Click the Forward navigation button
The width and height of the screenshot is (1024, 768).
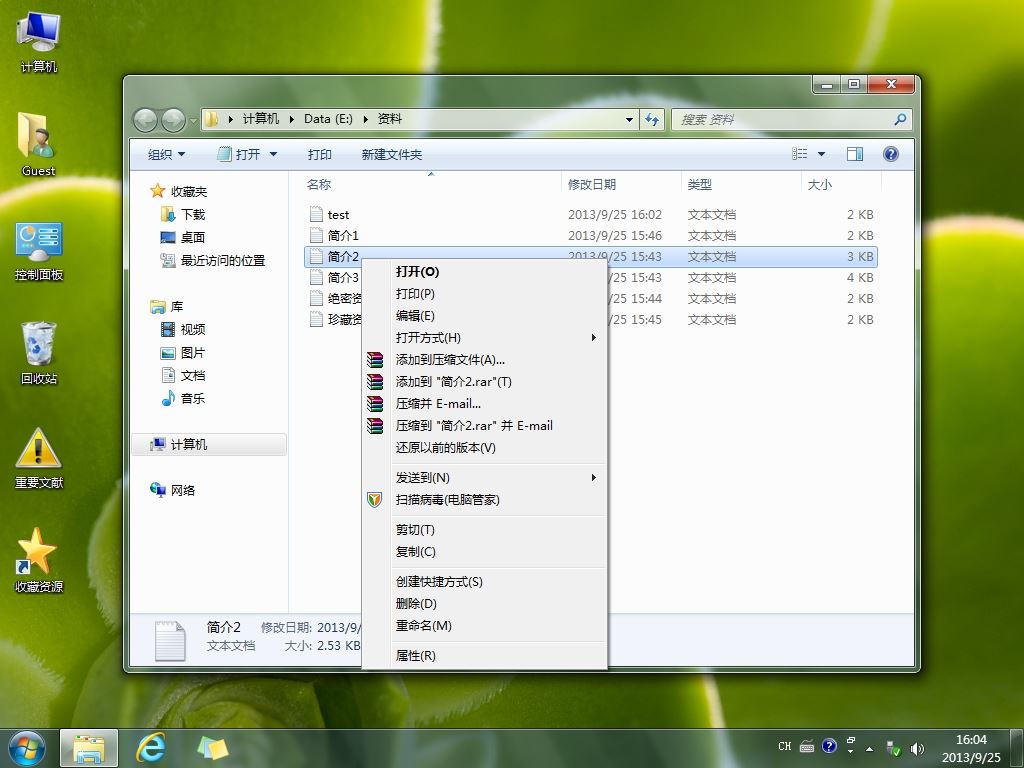173,120
